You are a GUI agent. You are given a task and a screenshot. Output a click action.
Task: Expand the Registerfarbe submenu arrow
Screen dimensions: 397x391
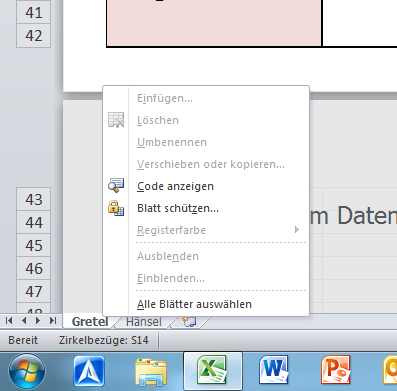coord(297,230)
